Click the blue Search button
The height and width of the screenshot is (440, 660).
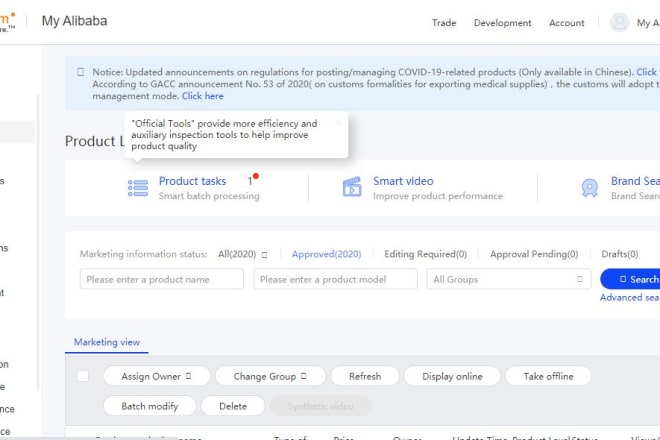tap(630, 279)
